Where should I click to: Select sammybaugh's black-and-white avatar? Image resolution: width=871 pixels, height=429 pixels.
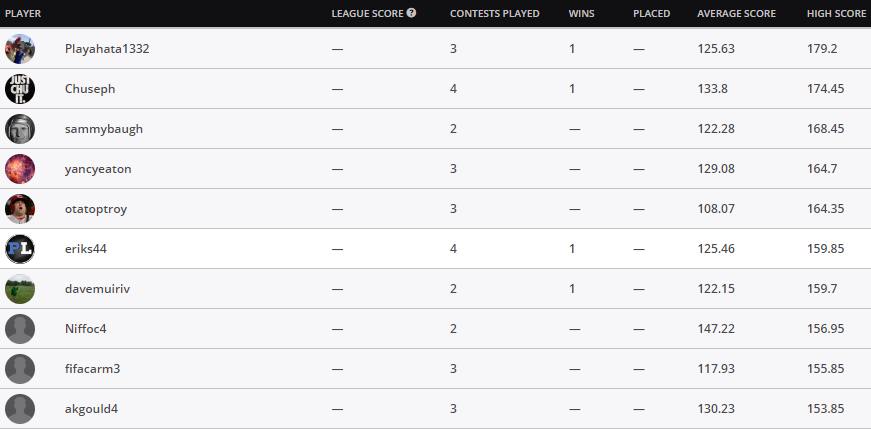(x=20, y=129)
